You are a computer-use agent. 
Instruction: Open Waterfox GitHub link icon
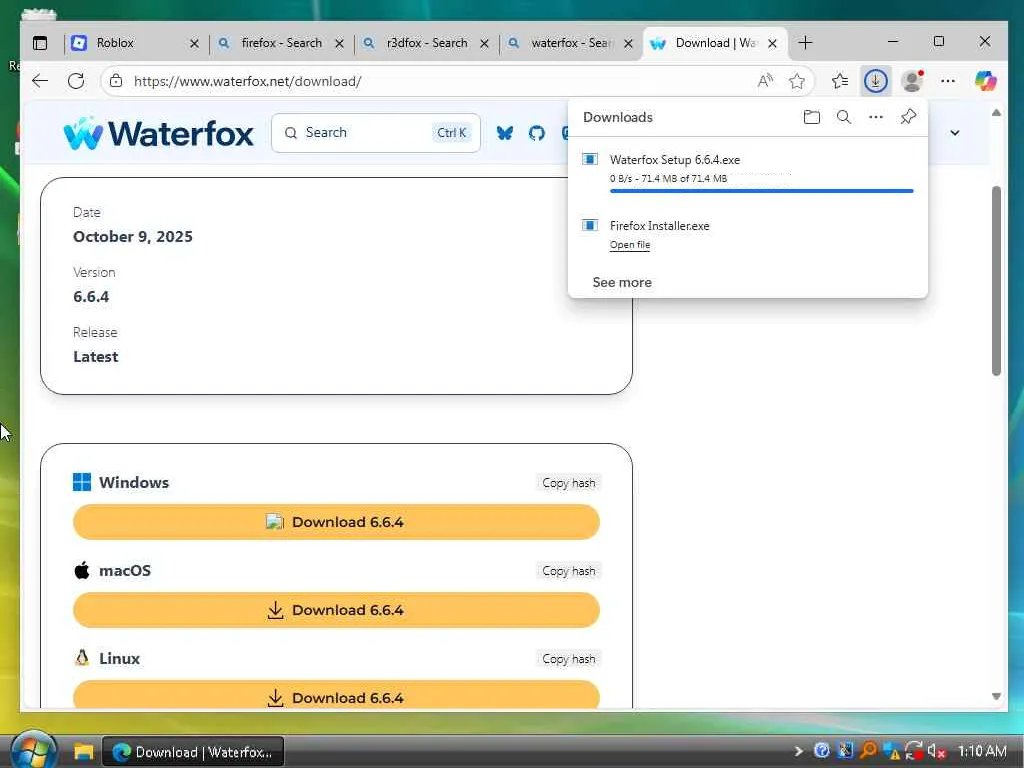[x=537, y=133]
